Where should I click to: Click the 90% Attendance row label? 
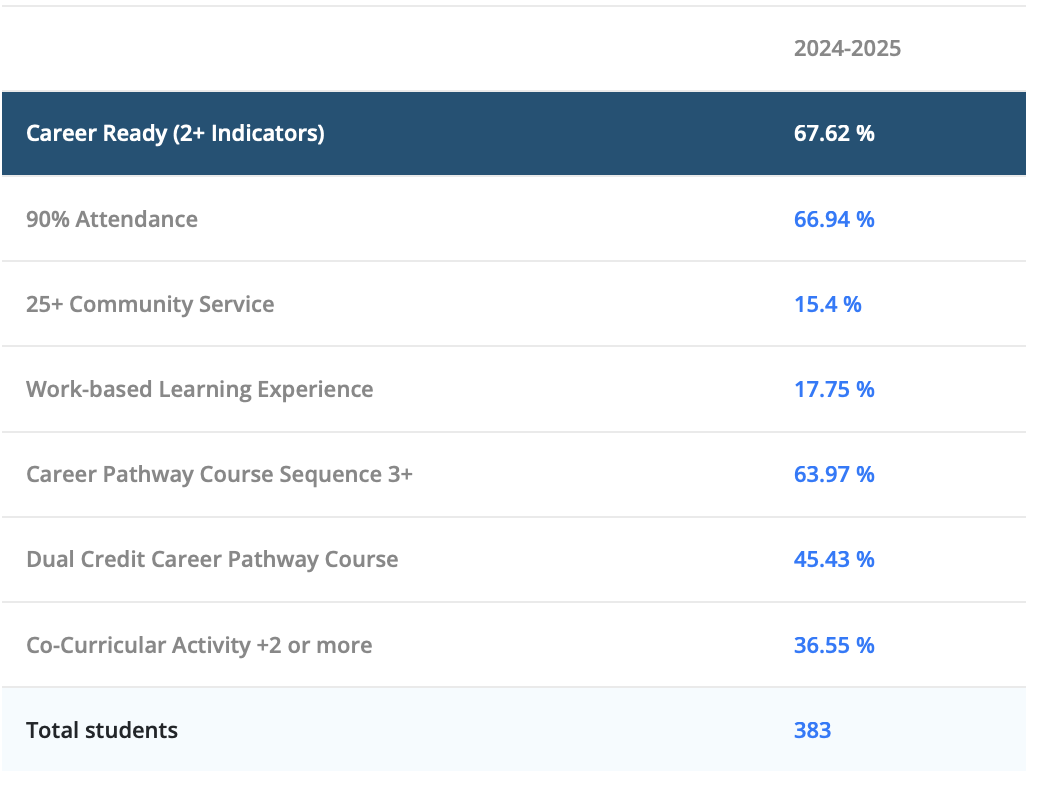click(x=112, y=219)
